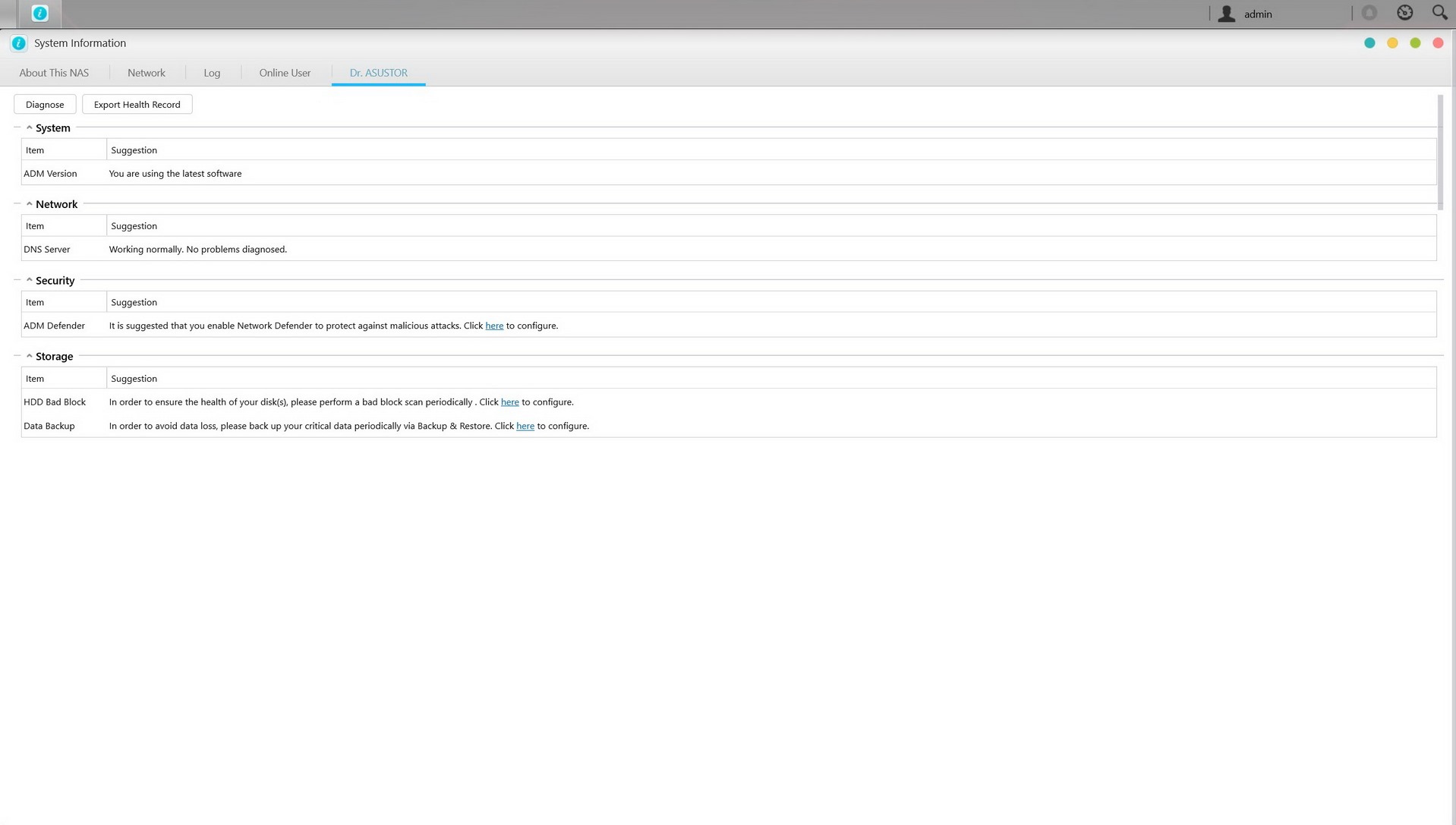1456x825 pixels.
Task: Click the ADM Version row label
Action: point(50,174)
